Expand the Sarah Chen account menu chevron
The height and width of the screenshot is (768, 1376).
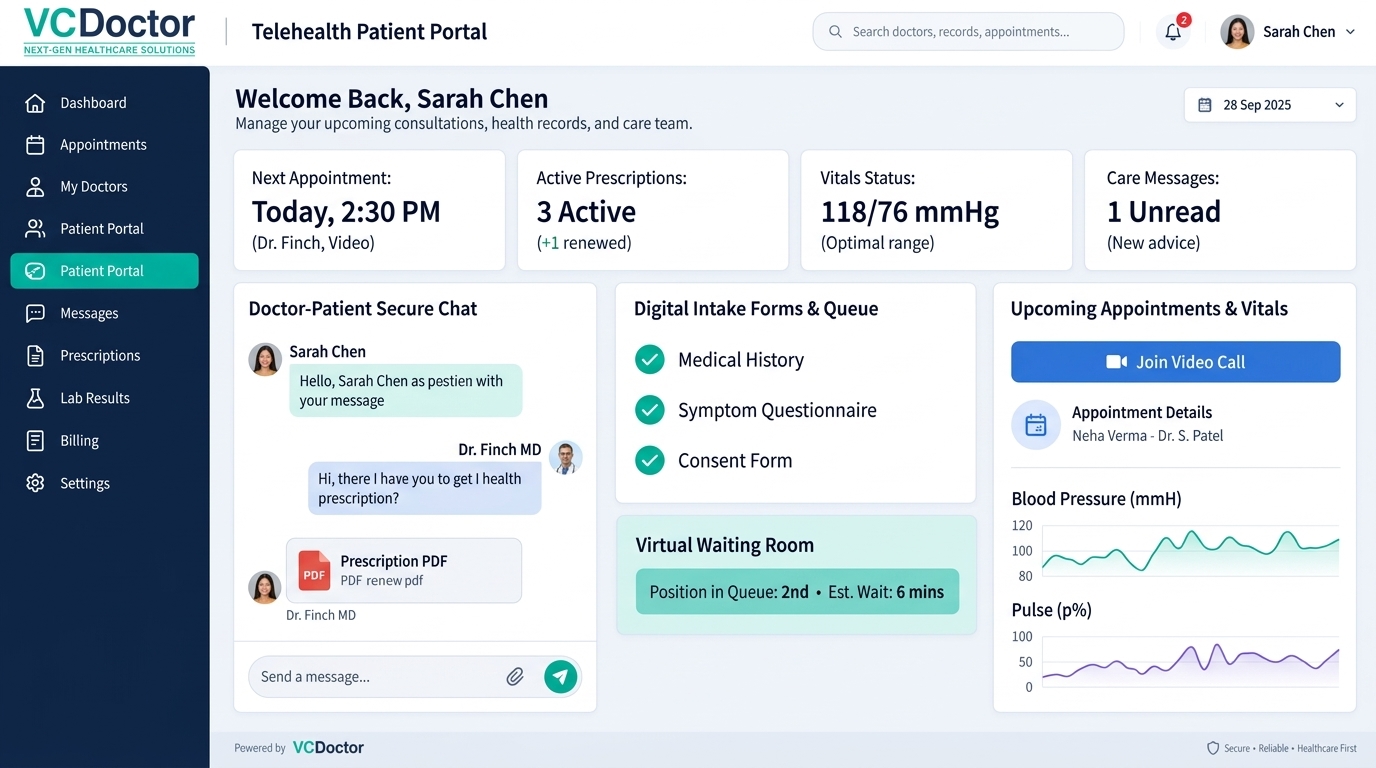click(1350, 32)
